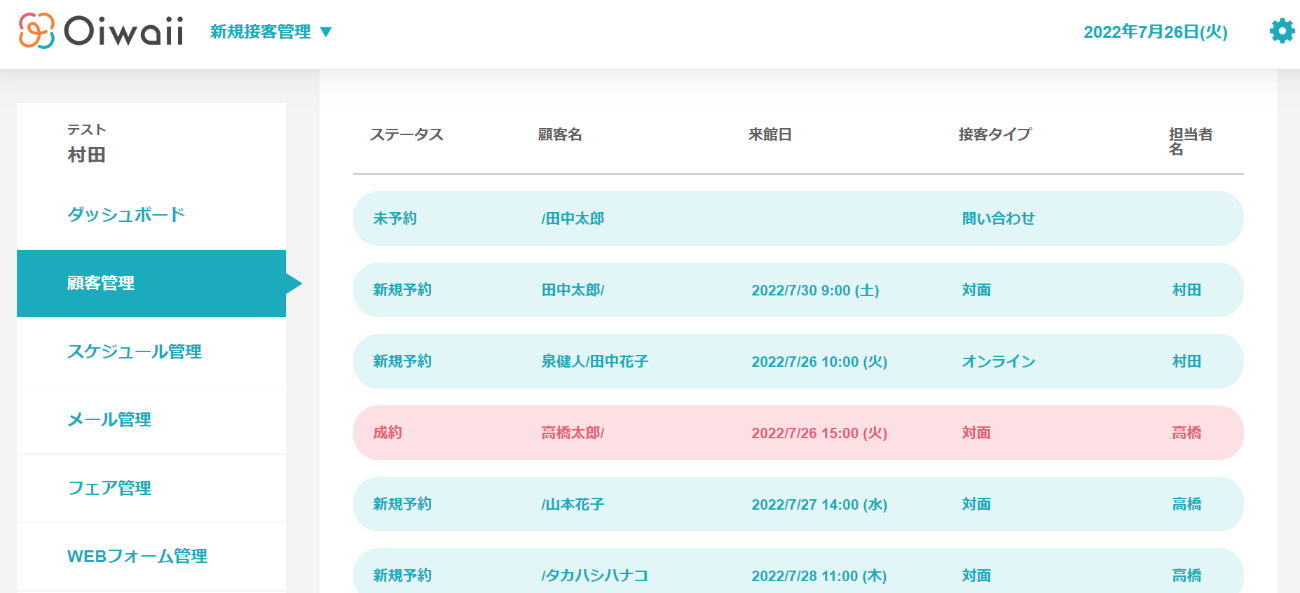
Task: Click visit date 2022/7/26 15:00 (火)
Action: (x=819, y=433)
